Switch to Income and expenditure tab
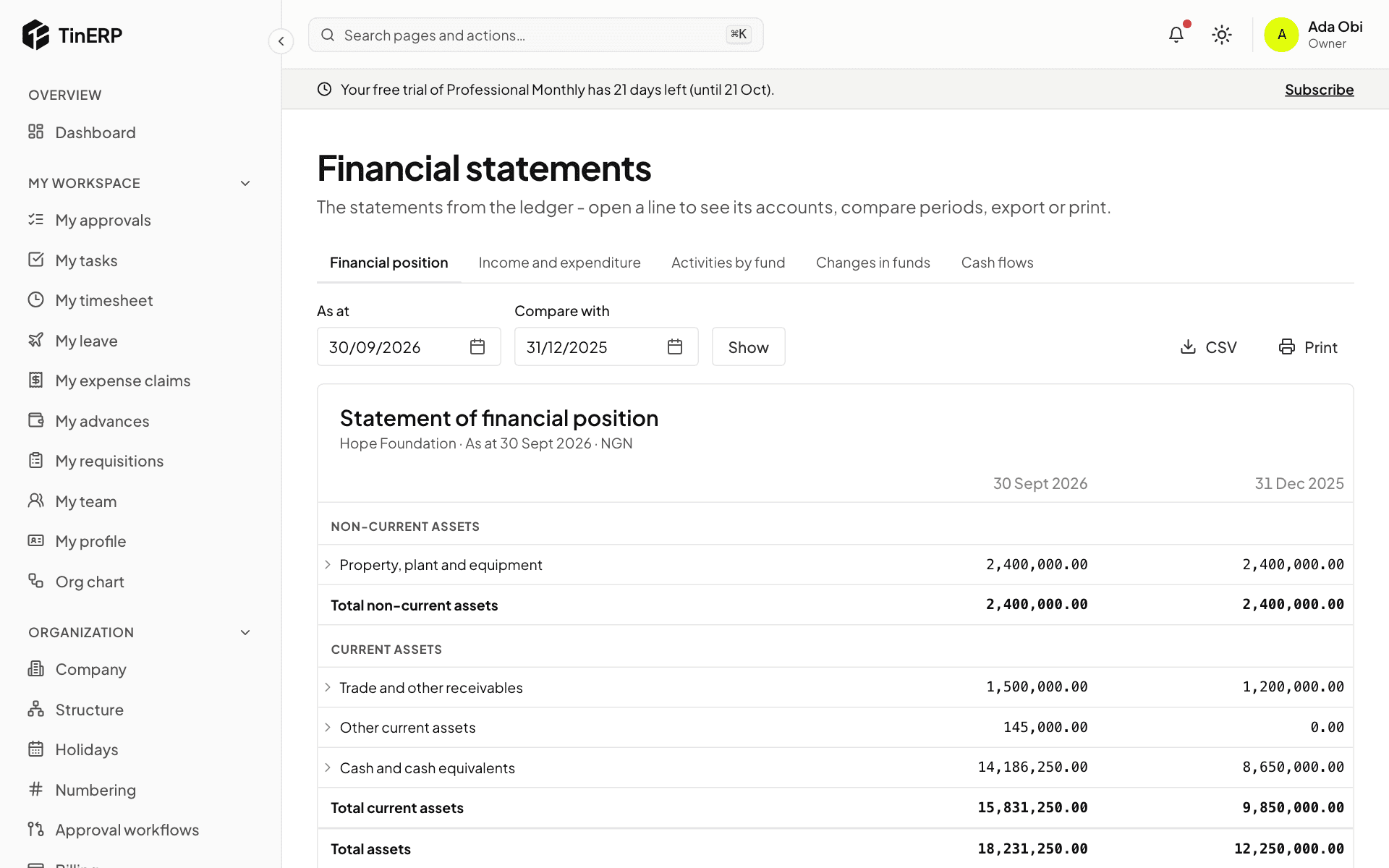Screen dimensions: 1389x868 click(559, 263)
